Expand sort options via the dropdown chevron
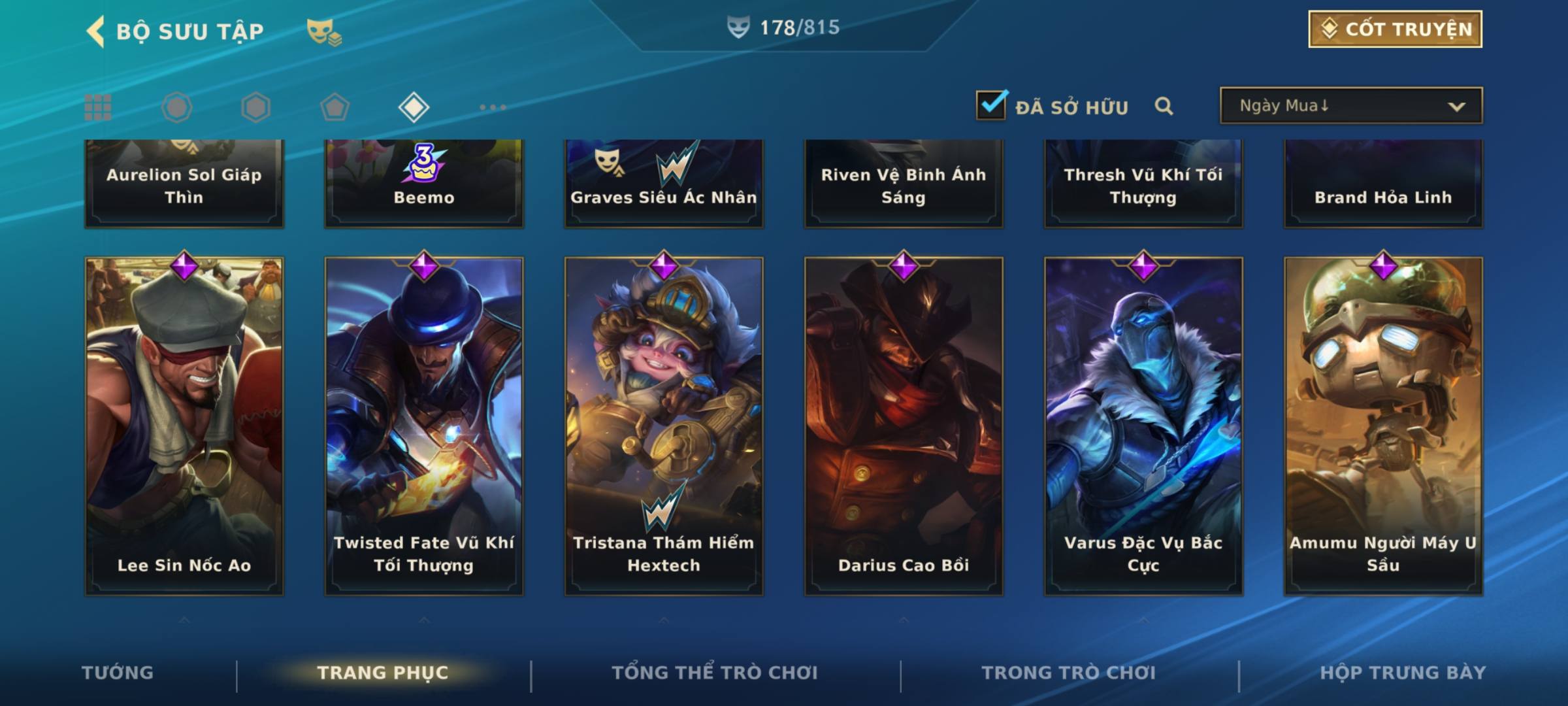1568x706 pixels. (1456, 107)
